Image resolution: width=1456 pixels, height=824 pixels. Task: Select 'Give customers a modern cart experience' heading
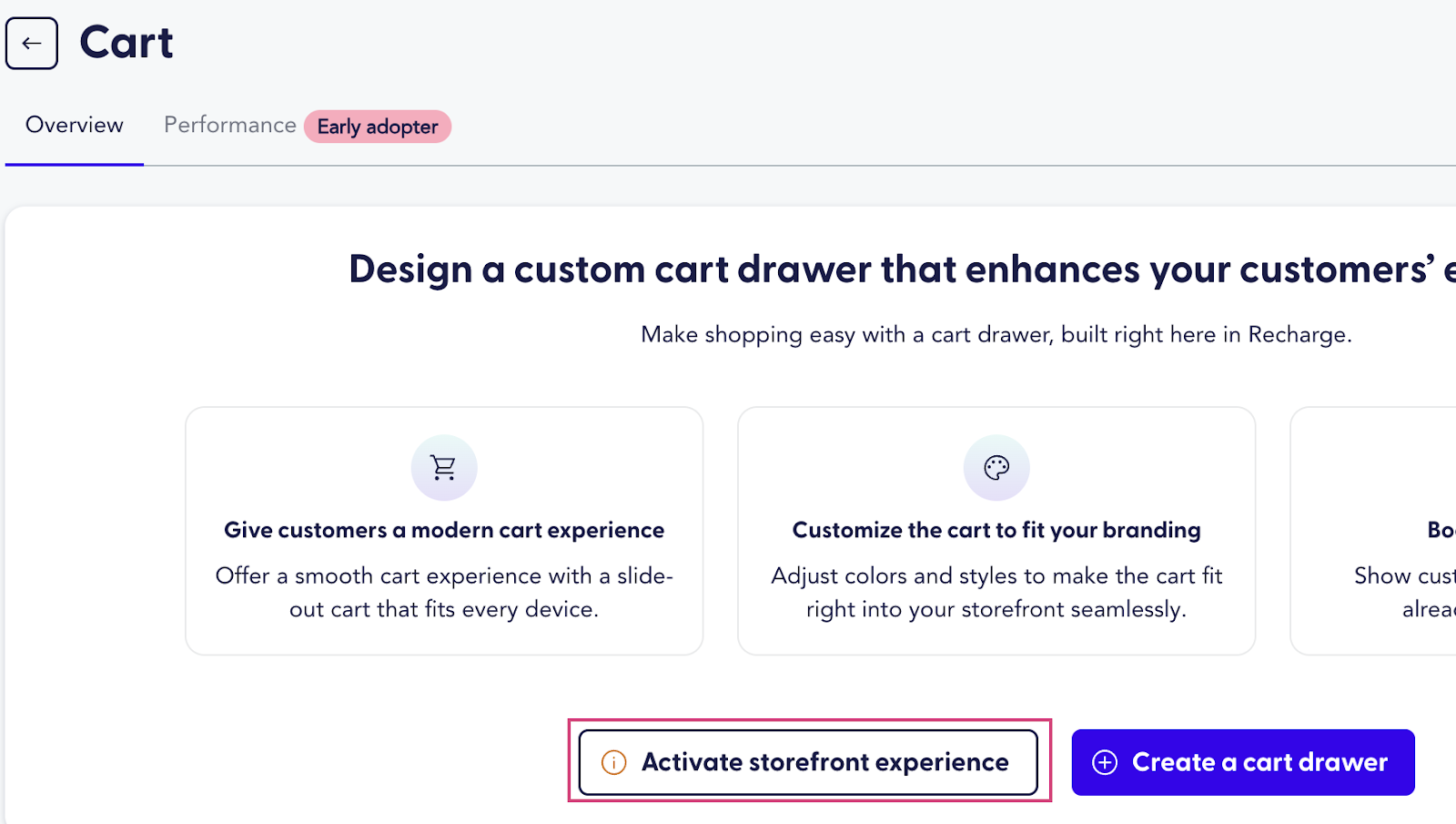[444, 530]
